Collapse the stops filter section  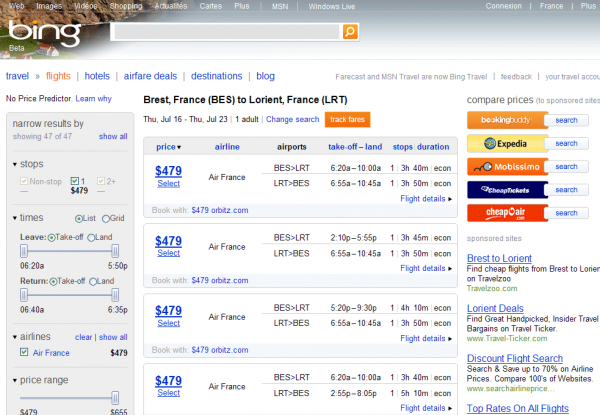tap(15, 164)
